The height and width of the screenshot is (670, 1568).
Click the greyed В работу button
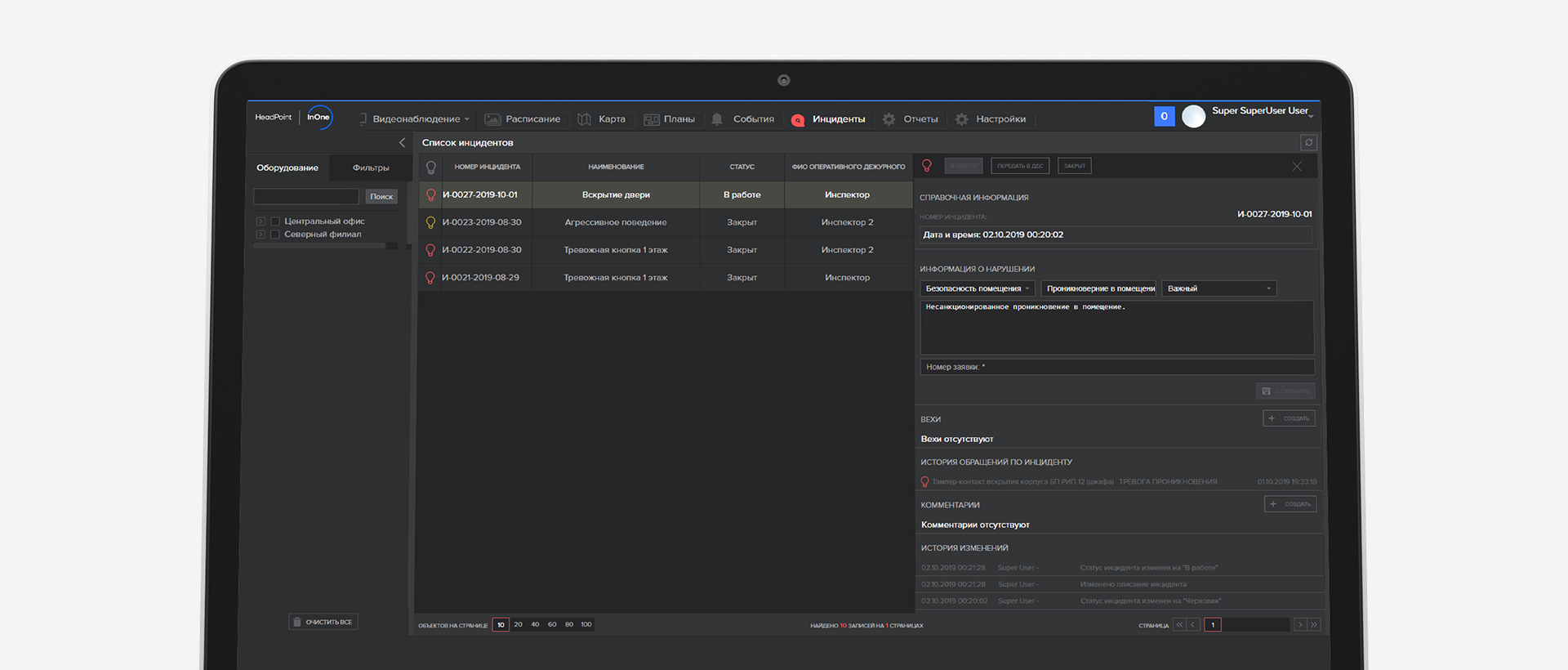tap(964, 166)
